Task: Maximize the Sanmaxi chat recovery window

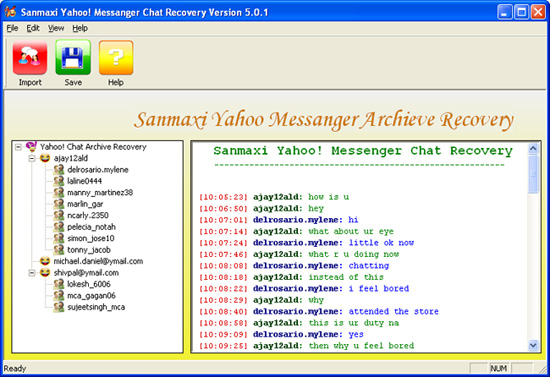Action: click(x=522, y=12)
